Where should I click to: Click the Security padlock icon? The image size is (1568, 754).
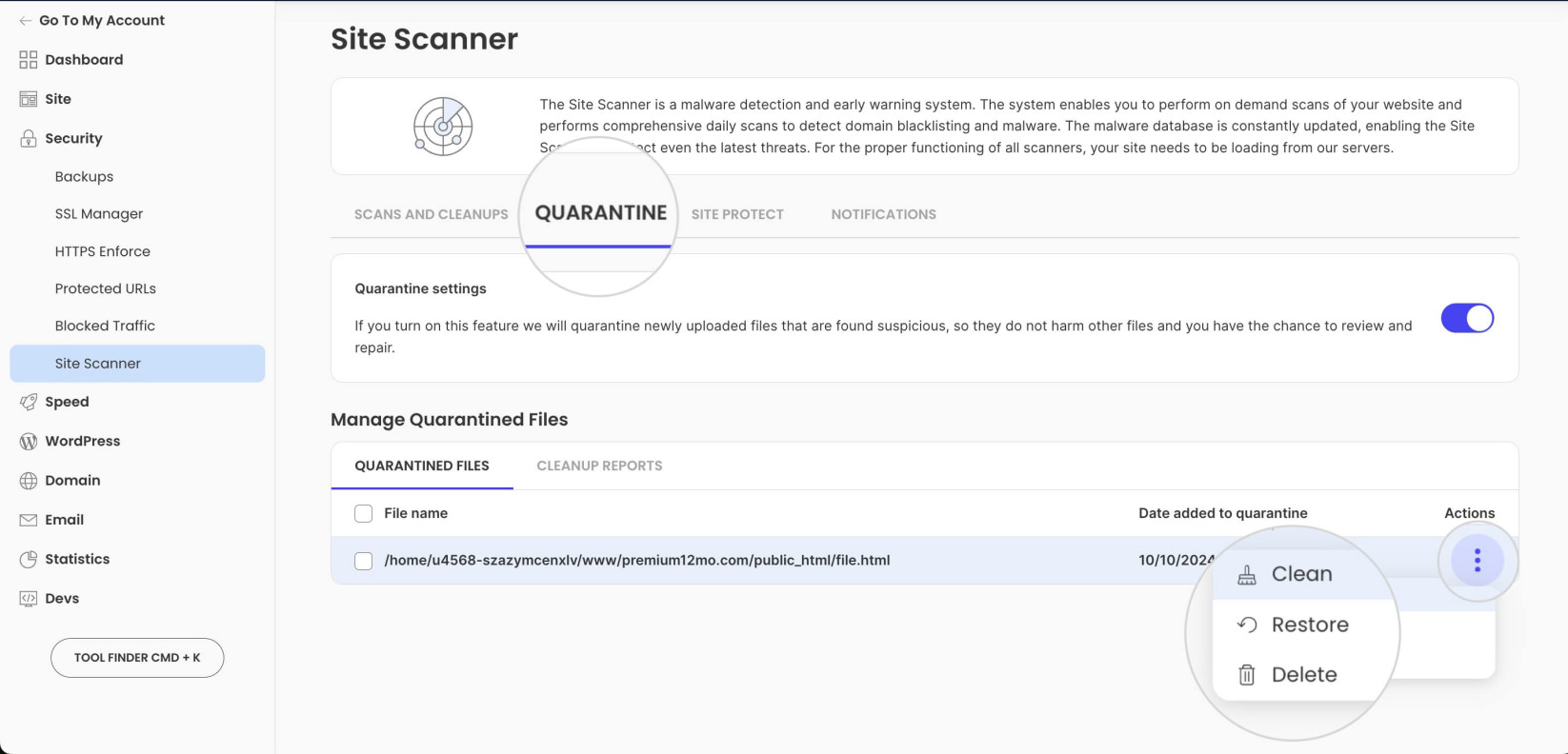pos(29,138)
